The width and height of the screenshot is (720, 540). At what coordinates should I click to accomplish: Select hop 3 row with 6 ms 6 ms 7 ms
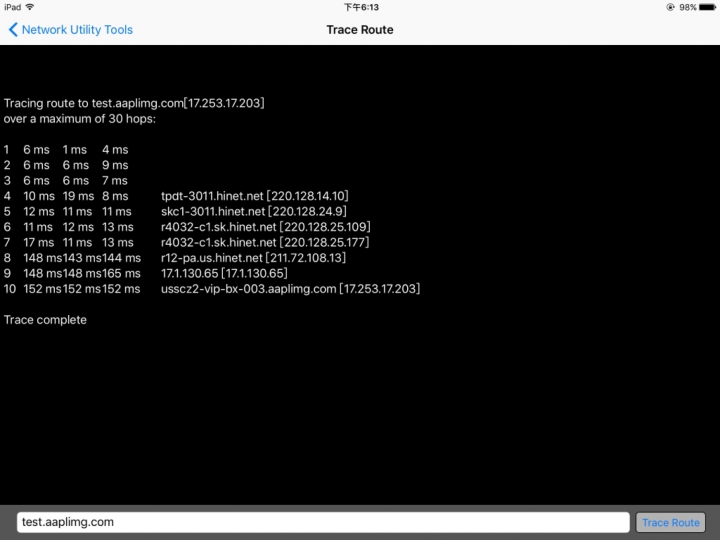click(x=66, y=181)
